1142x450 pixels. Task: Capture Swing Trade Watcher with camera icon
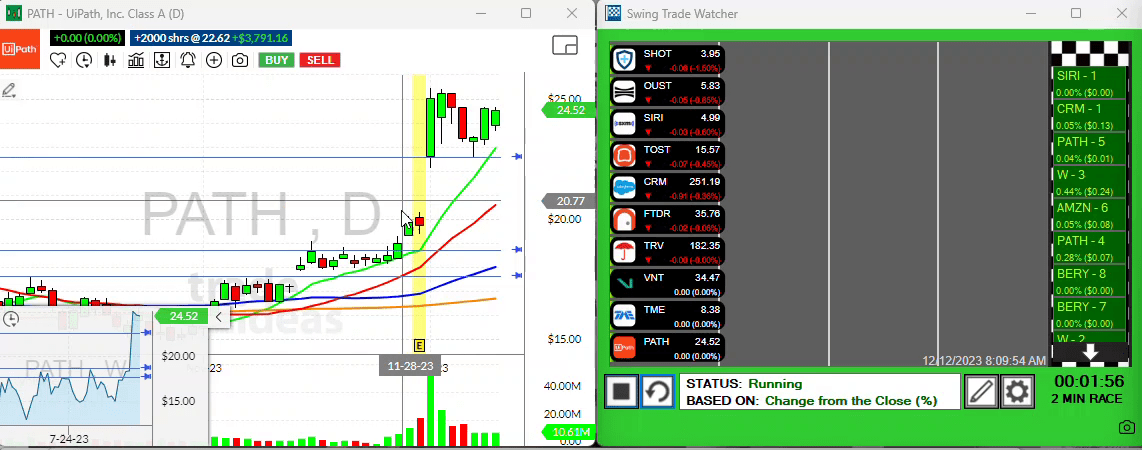1127,427
